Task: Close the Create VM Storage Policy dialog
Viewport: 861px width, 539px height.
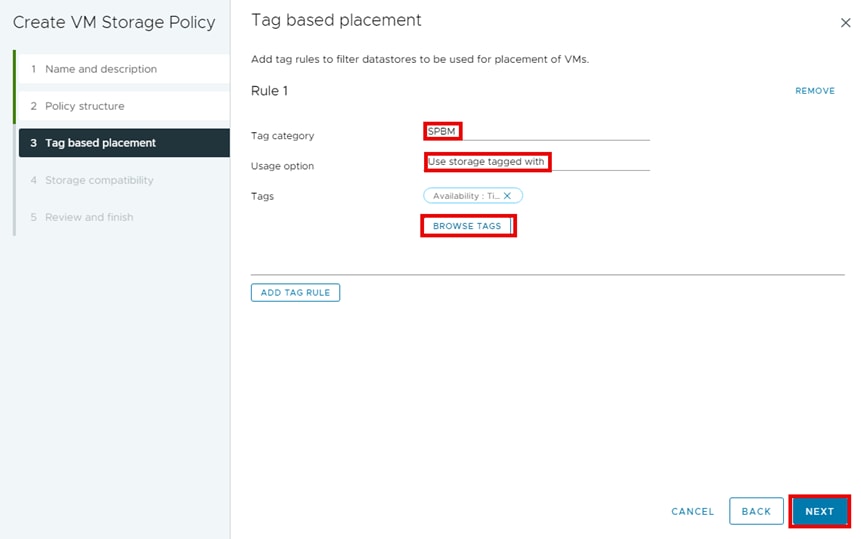Action: (x=846, y=22)
